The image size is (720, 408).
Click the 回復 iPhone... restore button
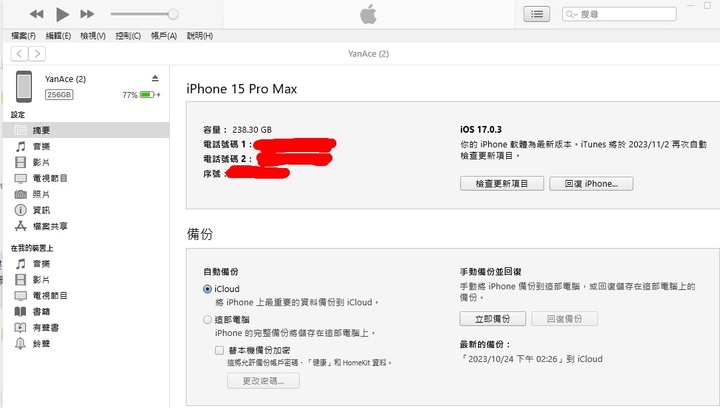[591, 184]
